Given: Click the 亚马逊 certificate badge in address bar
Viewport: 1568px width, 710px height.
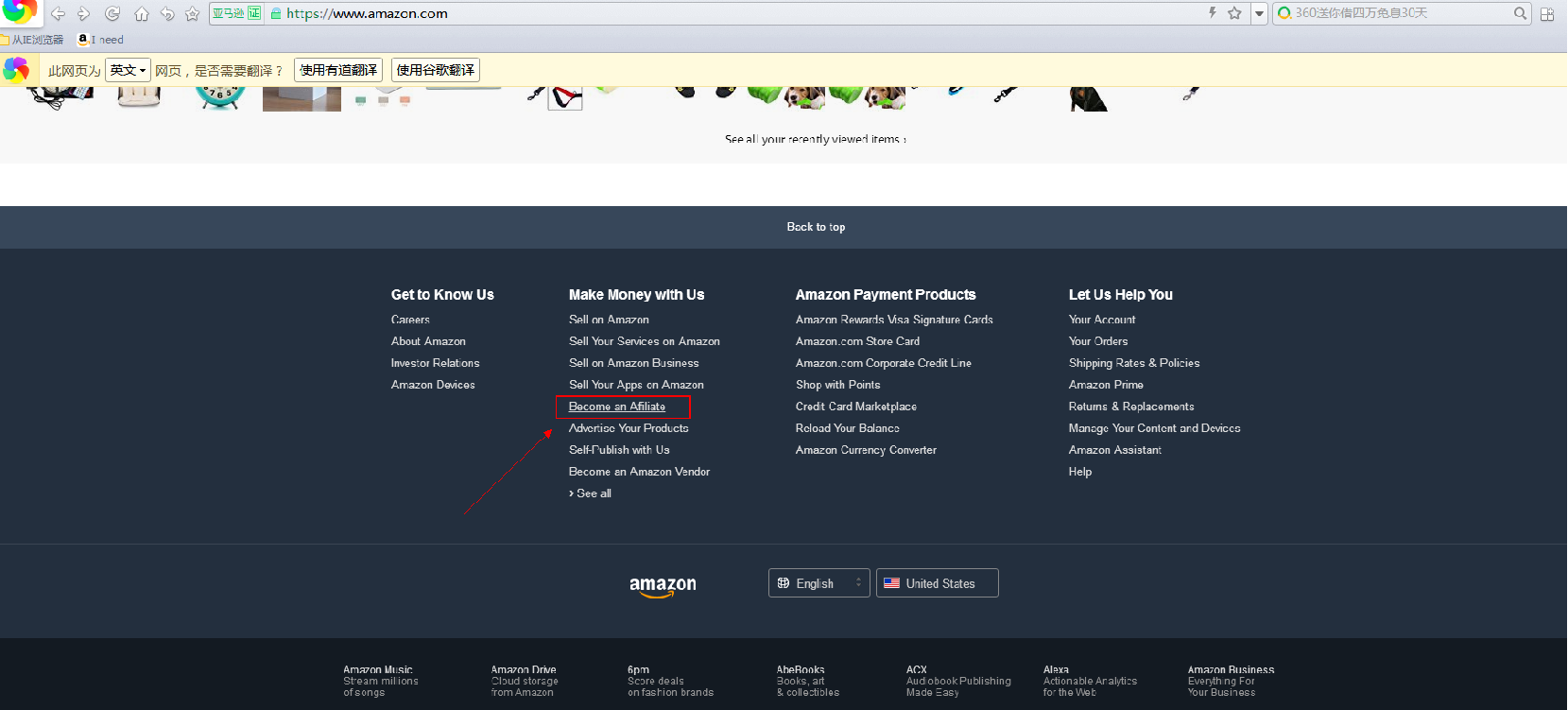Looking at the screenshot, I should (x=236, y=13).
